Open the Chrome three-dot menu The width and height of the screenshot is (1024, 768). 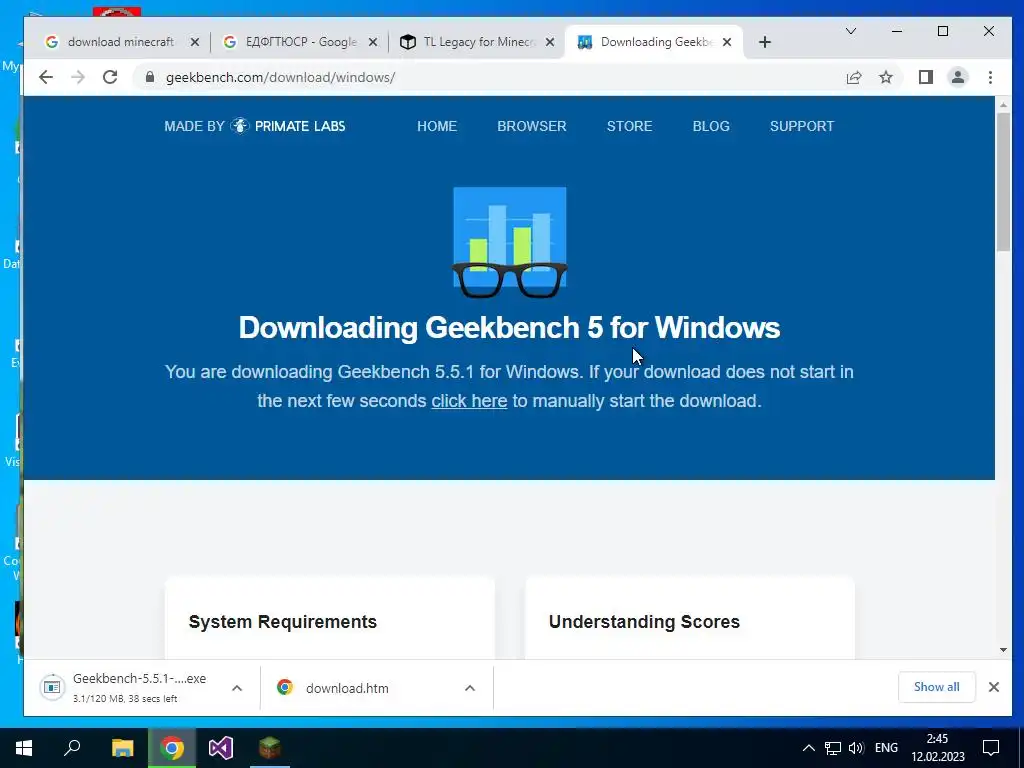click(990, 77)
